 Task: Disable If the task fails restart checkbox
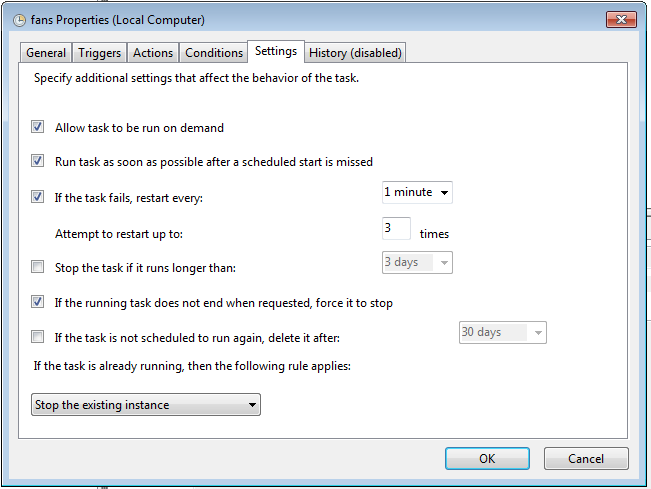tap(37, 196)
